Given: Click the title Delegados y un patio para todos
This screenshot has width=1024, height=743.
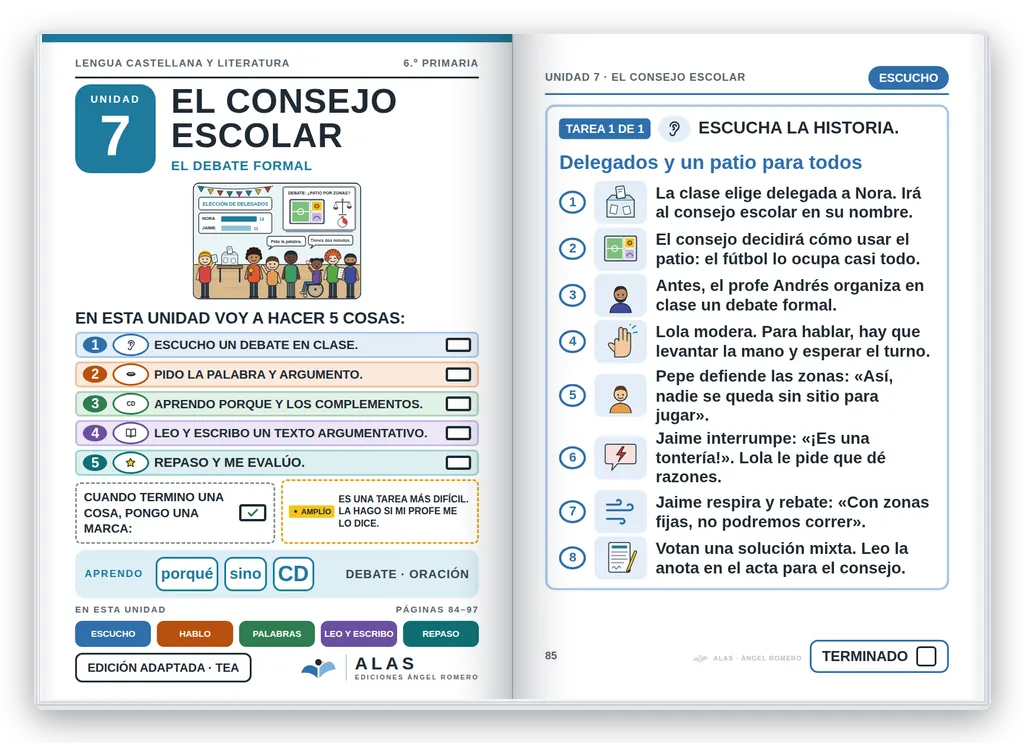Looking at the screenshot, I should click(711, 162).
